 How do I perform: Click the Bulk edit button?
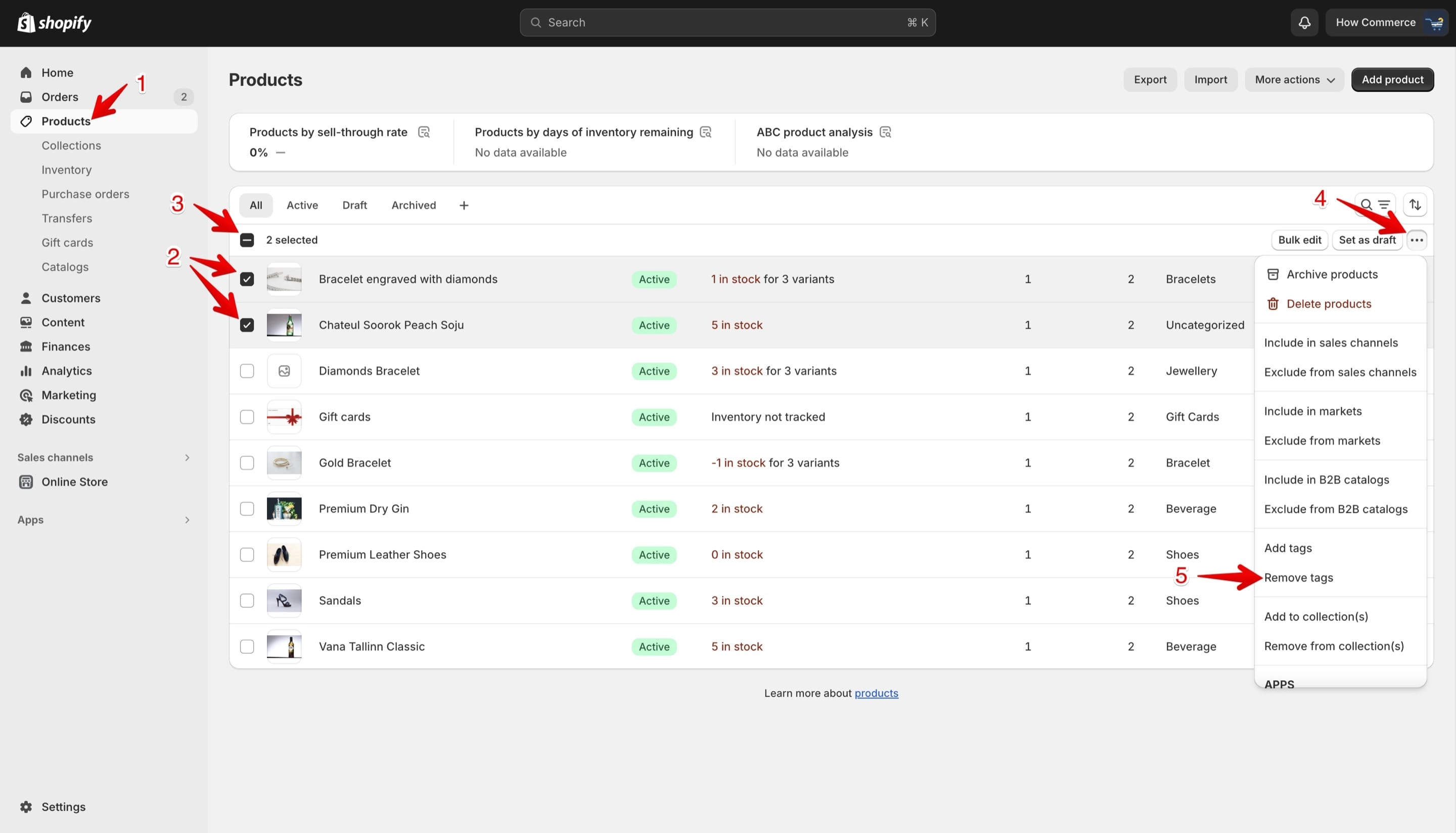1299,240
